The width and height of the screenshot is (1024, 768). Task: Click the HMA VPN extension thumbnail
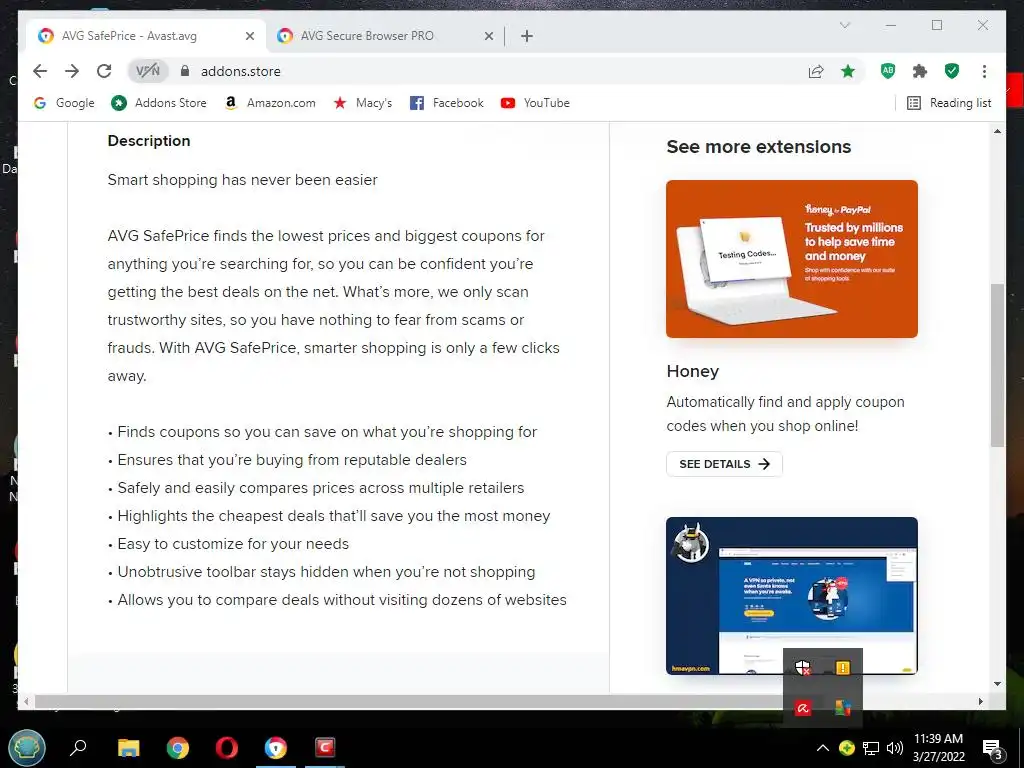point(792,595)
